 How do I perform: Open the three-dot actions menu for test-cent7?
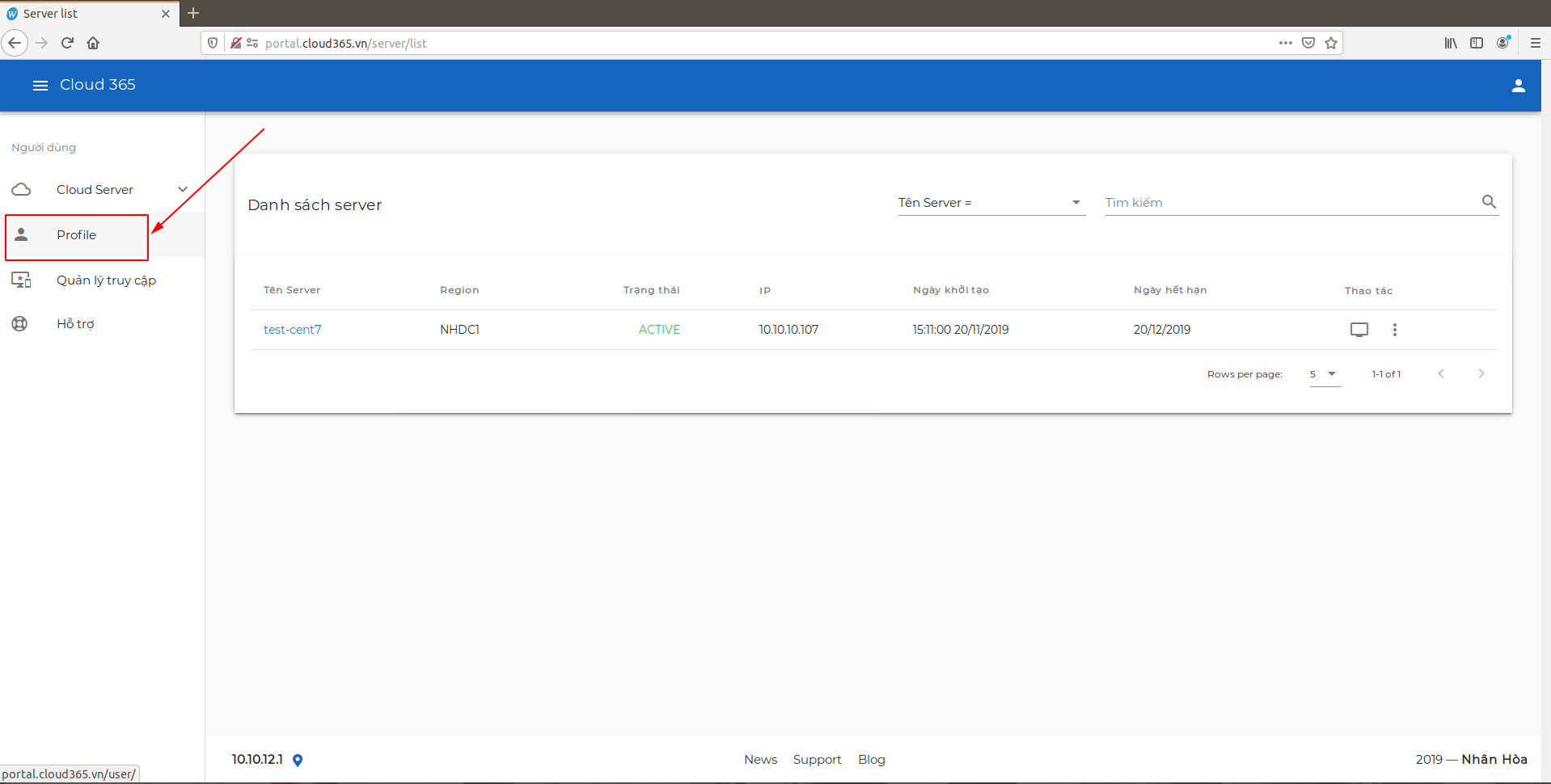tap(1395, 330)
